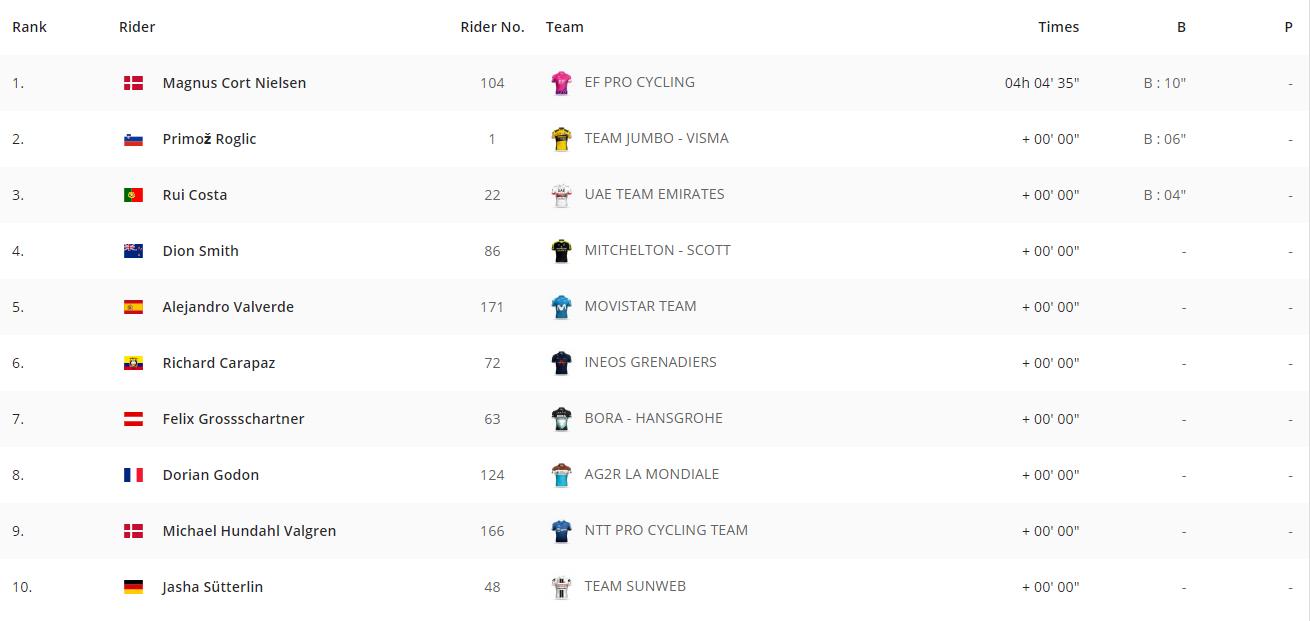Click the Team Sunweb jersey icon

(x=562, y=587)
